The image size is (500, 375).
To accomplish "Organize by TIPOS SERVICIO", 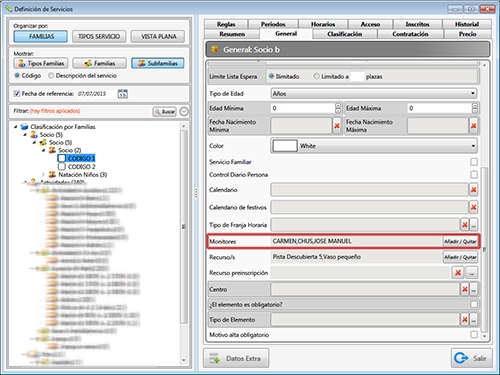I will pos(99,36).
